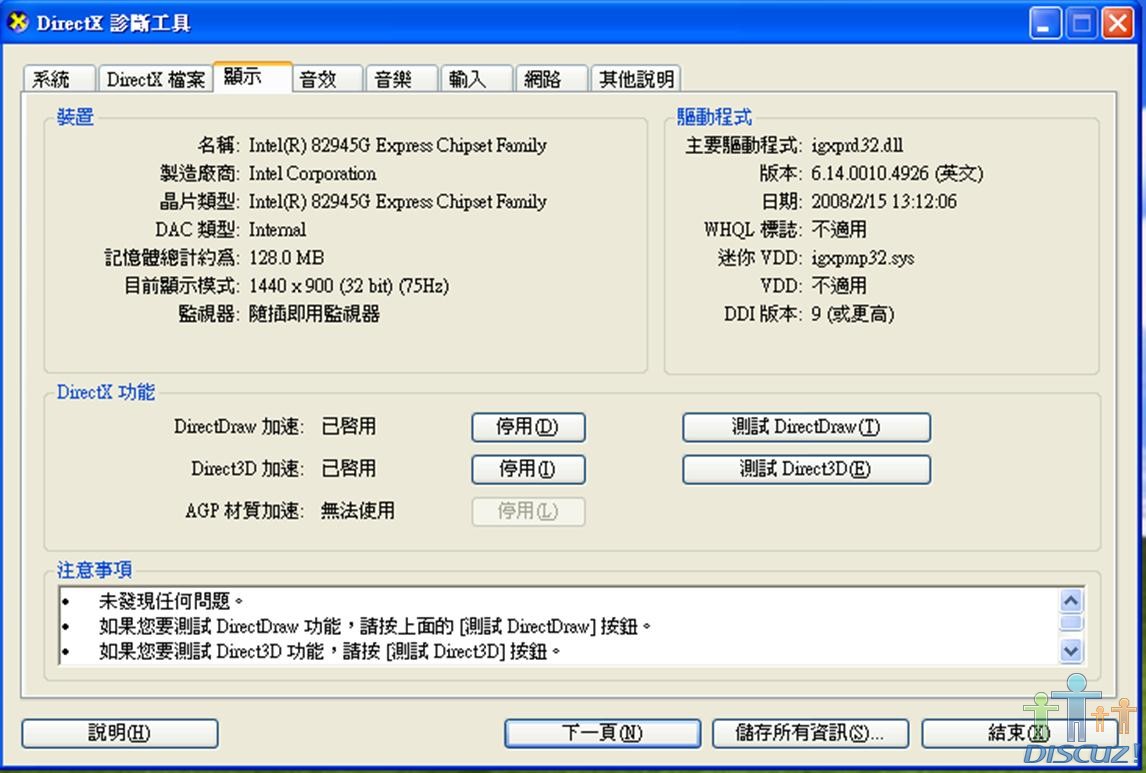Click date value 2008/2/15 13:12:06

tap(884, 202)
